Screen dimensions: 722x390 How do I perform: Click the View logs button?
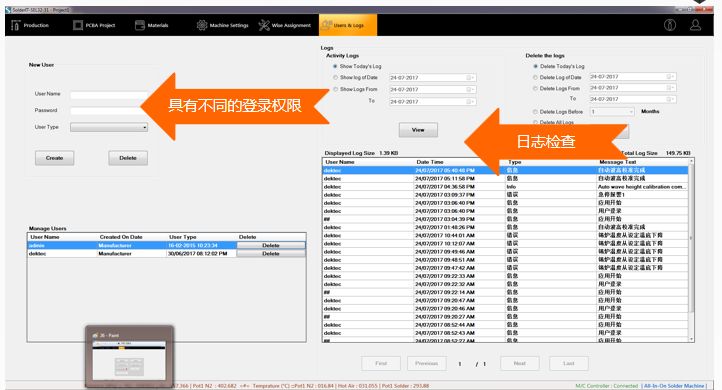(x=418, y=130)
